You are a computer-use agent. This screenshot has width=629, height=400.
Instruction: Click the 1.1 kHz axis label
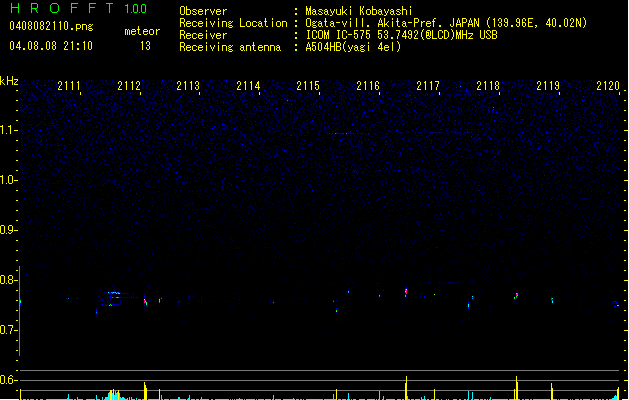(8, 130)
